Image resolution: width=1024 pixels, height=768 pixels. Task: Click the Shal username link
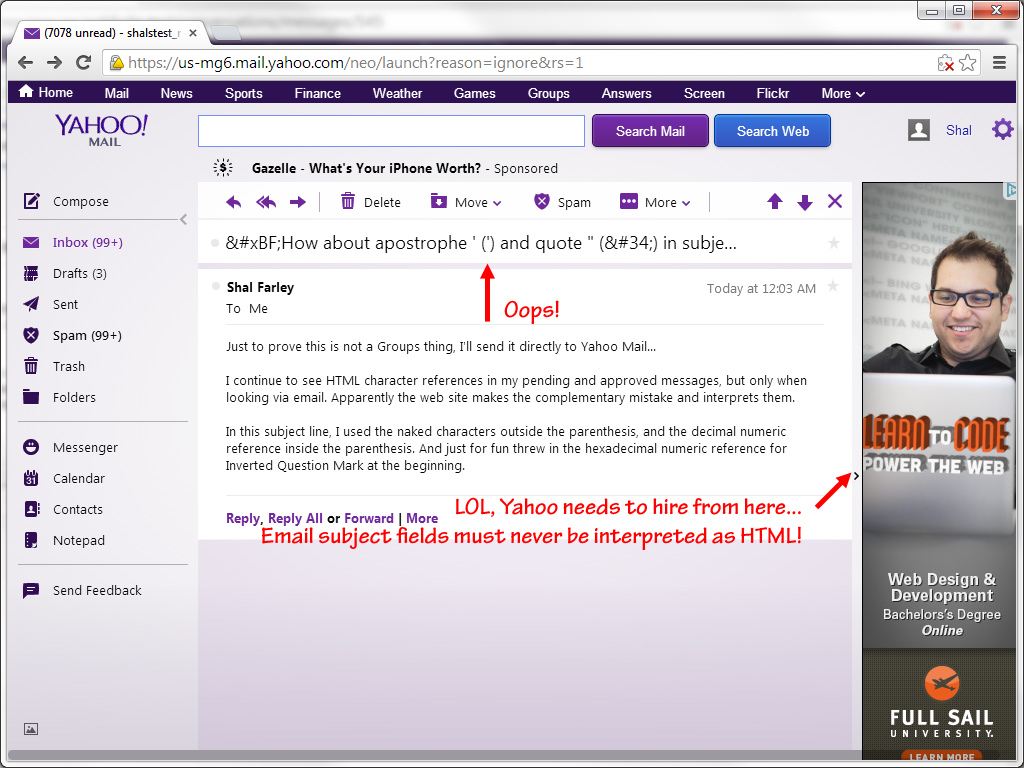click(x=959, y=130)
